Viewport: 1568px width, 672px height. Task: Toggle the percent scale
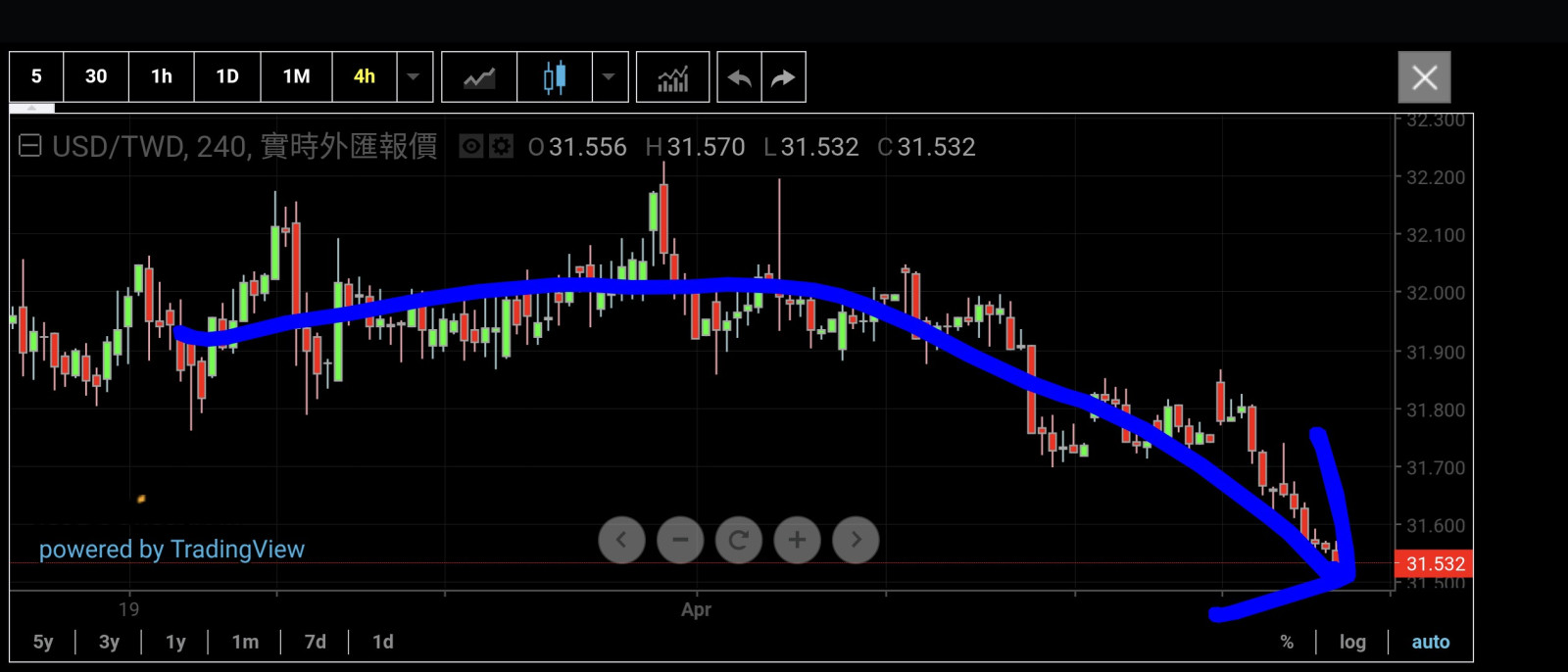point(1287,642)
